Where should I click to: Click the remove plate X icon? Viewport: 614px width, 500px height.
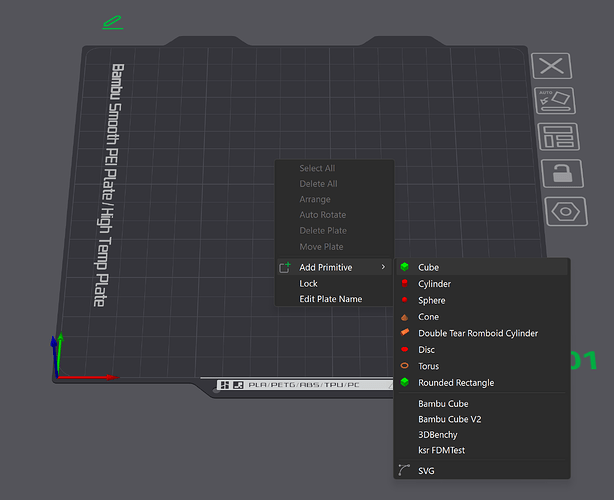pos(551,66)
